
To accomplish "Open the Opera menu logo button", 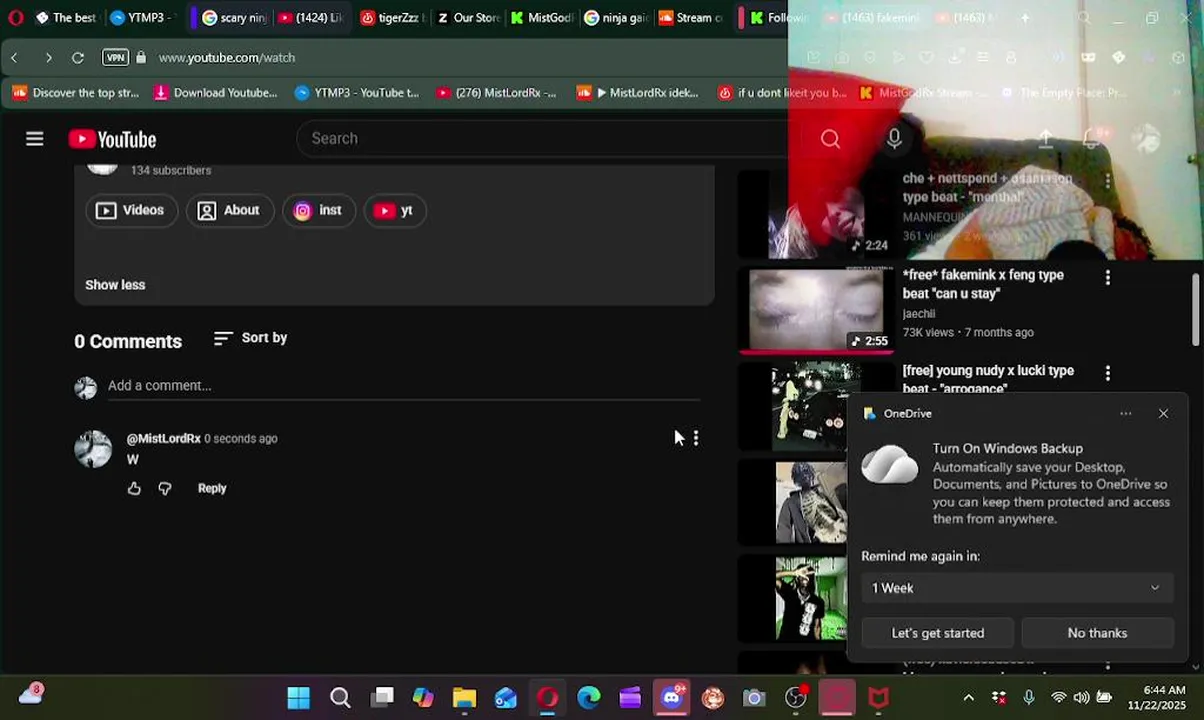I will click(15, 17).
